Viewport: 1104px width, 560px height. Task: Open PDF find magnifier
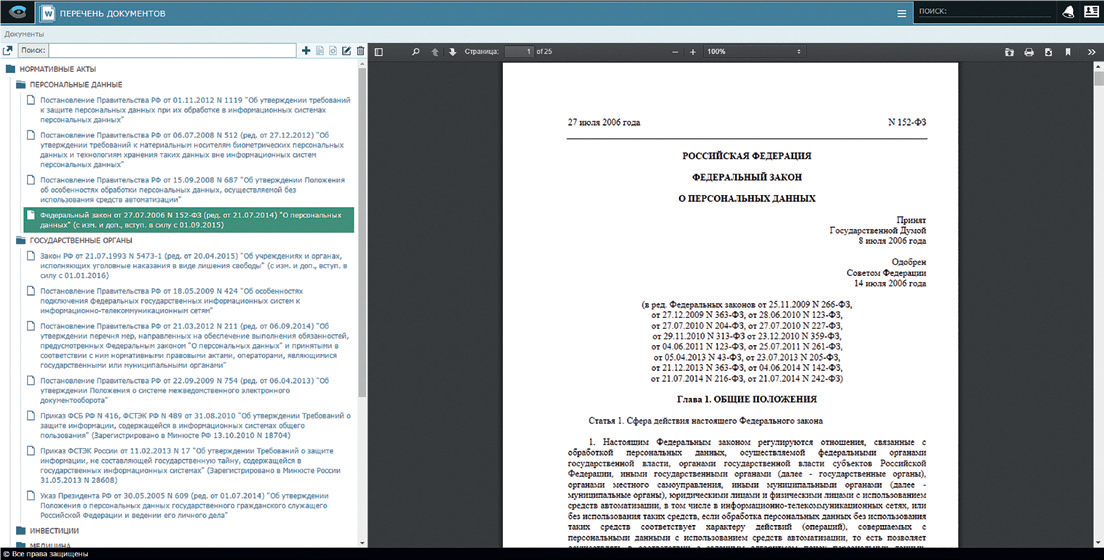[x=415, y=51]
